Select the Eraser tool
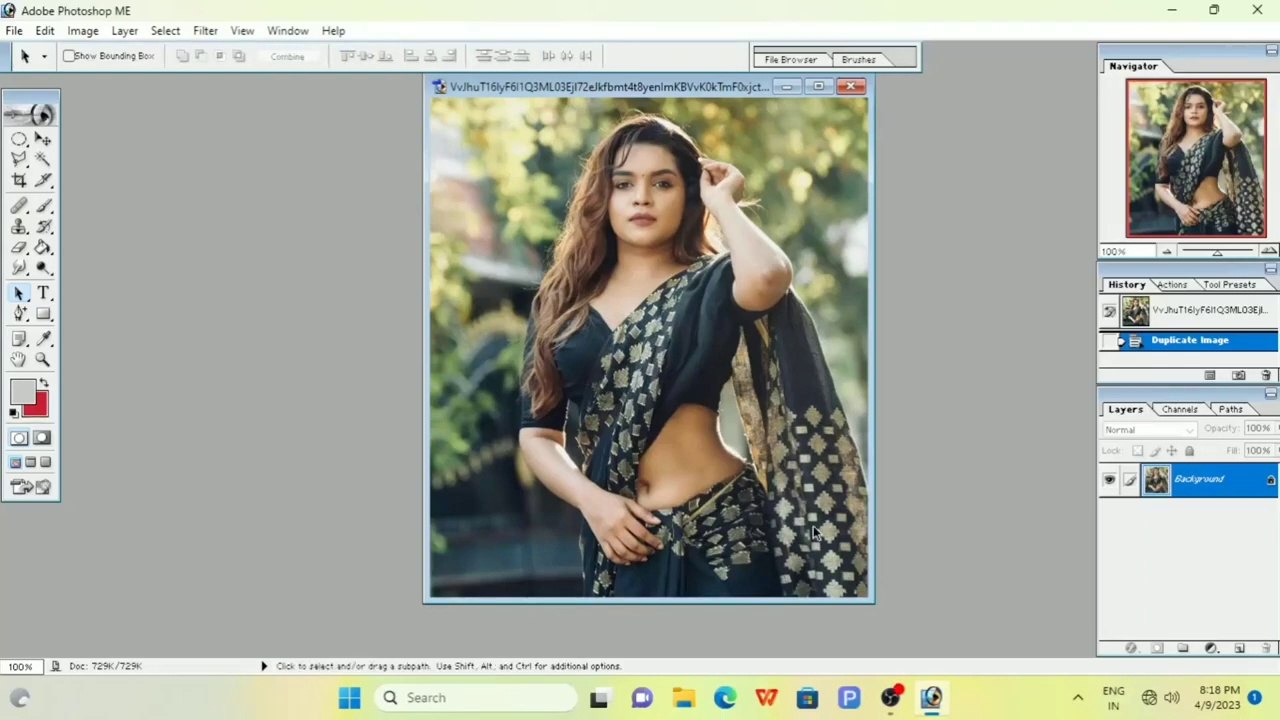Image resolution: width=1280 pixels, height=720 pixels. click(x=19, y=247)
